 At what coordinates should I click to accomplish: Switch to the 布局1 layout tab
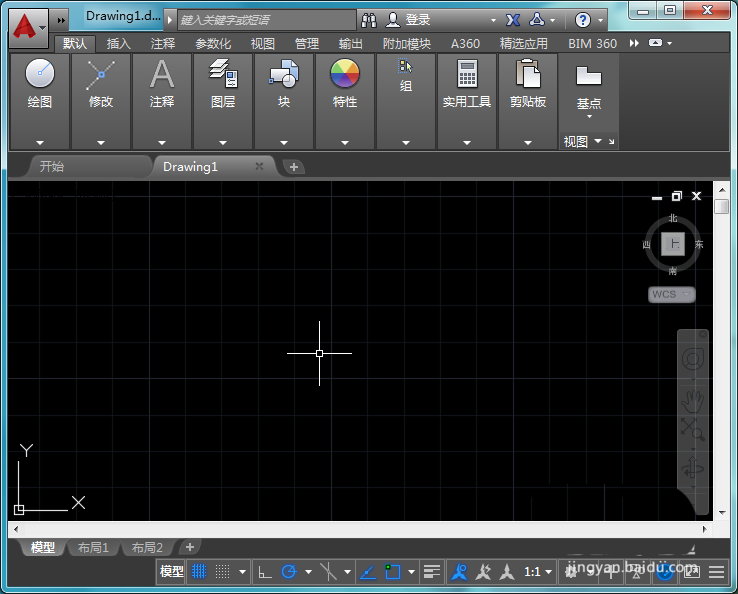click(x=93, y=547)
